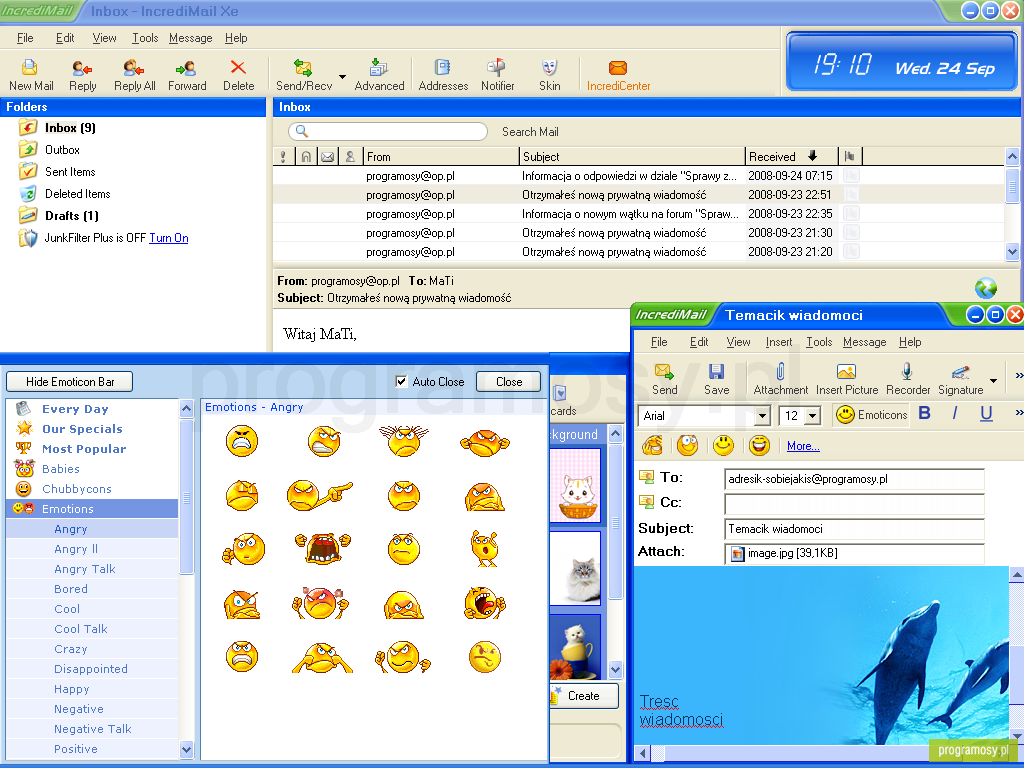Open the Send/Recv dropdown arrow
The width and height of the screenshot is (1024, 768).
(342, 76)
